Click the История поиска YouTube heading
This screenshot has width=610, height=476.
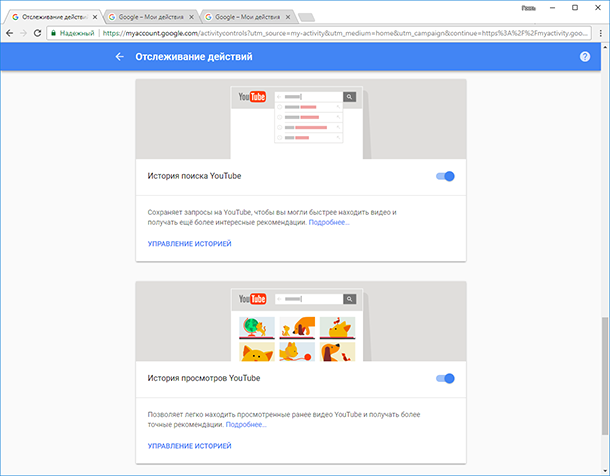194,176
